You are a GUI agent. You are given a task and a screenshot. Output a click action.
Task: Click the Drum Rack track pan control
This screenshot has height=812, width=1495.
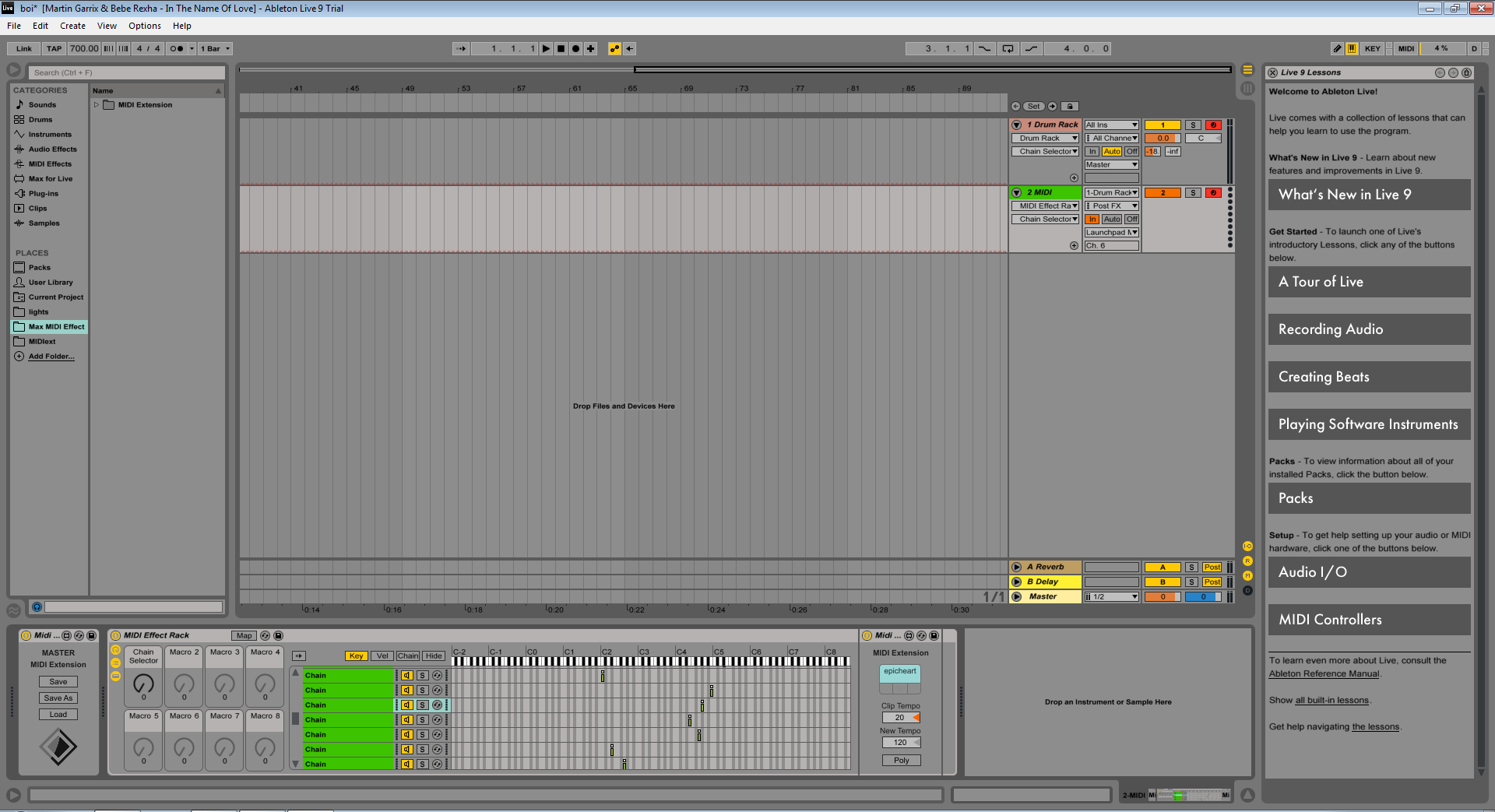tap(1203, 138)
